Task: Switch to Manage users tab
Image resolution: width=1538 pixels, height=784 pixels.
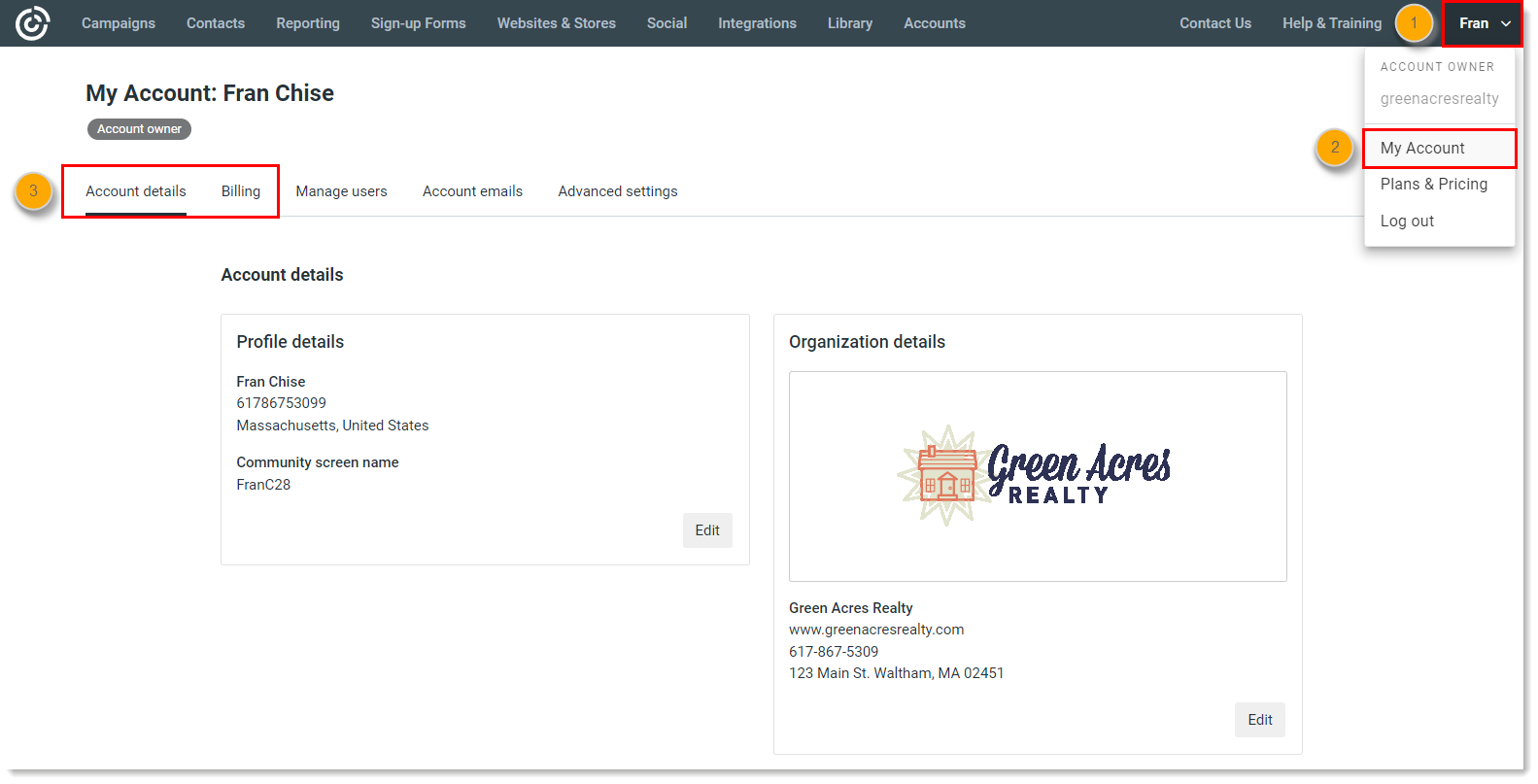Action: (x=342, y=191)
